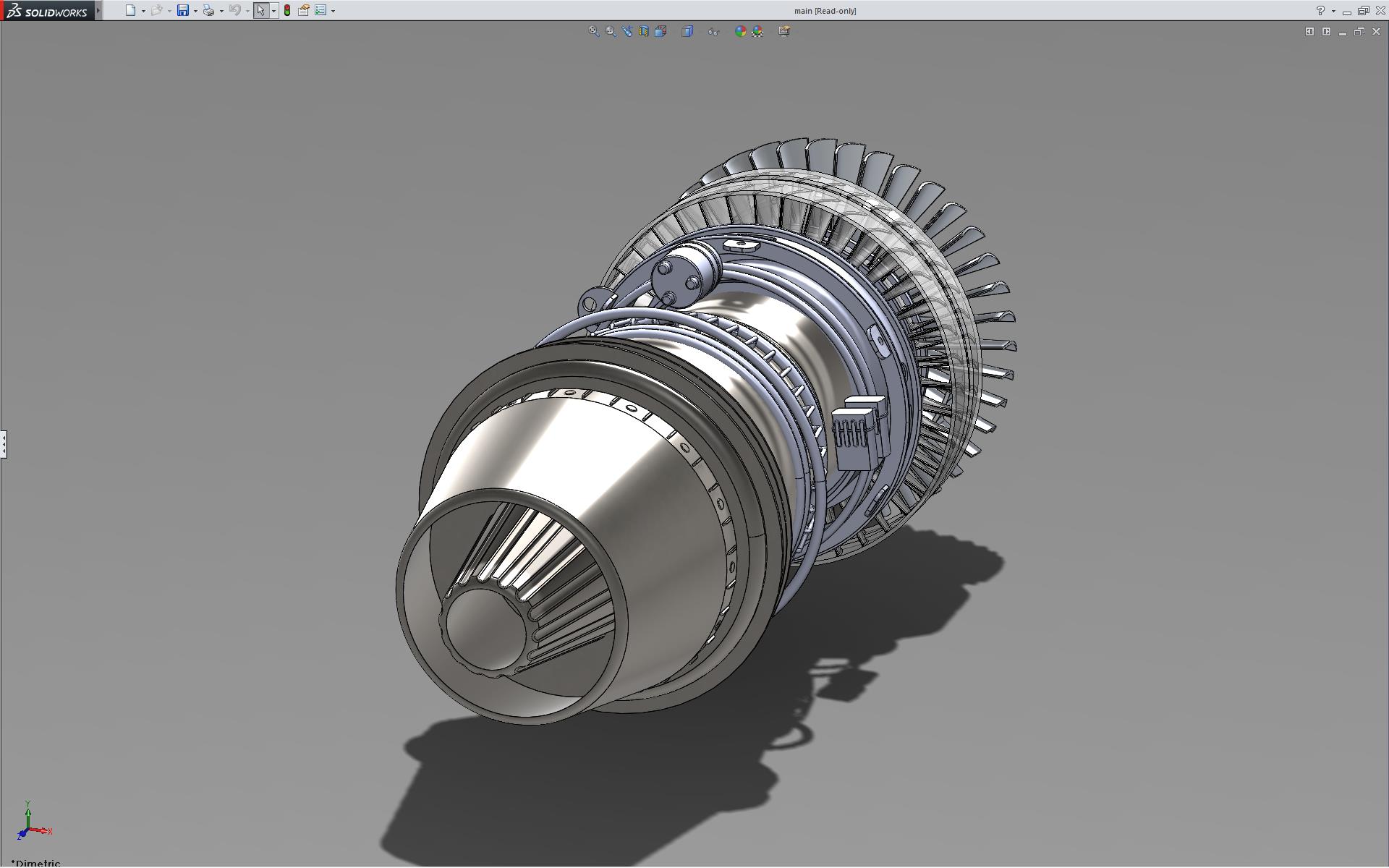Open the Options checklist dropdown arrow
This screenshot has height=868, width=1389.
point(333,11)
